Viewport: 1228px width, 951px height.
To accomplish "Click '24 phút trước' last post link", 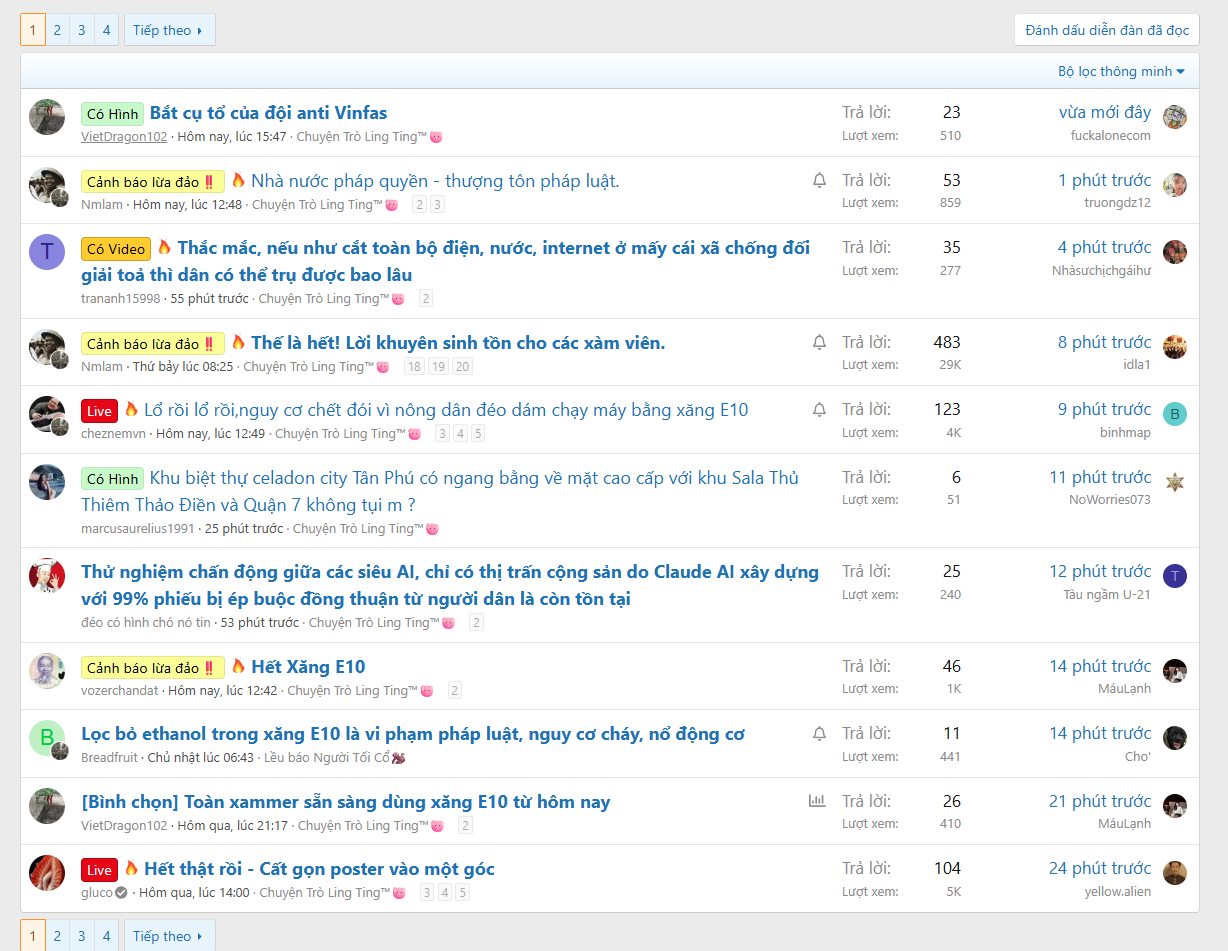I will tap(1100, 869).
